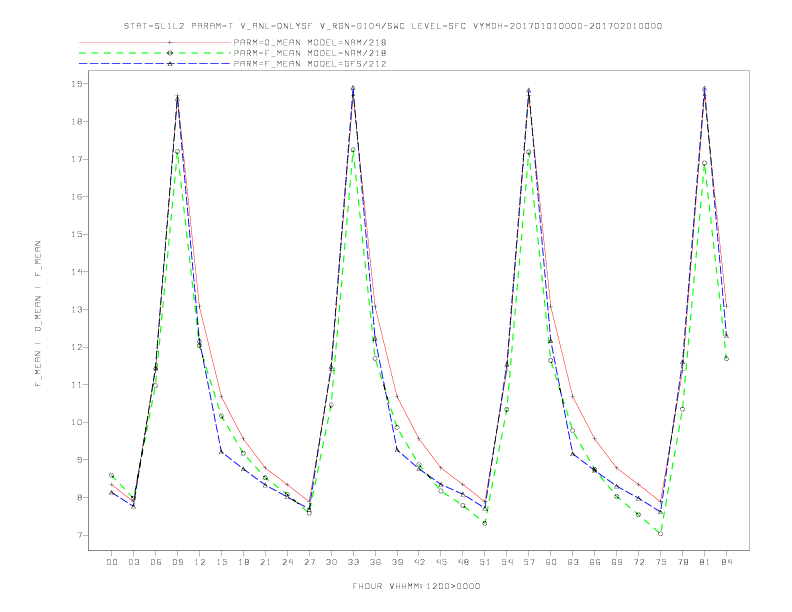Click green circle data point at hour 51
The image size is (792, 612).
(485, 523)
